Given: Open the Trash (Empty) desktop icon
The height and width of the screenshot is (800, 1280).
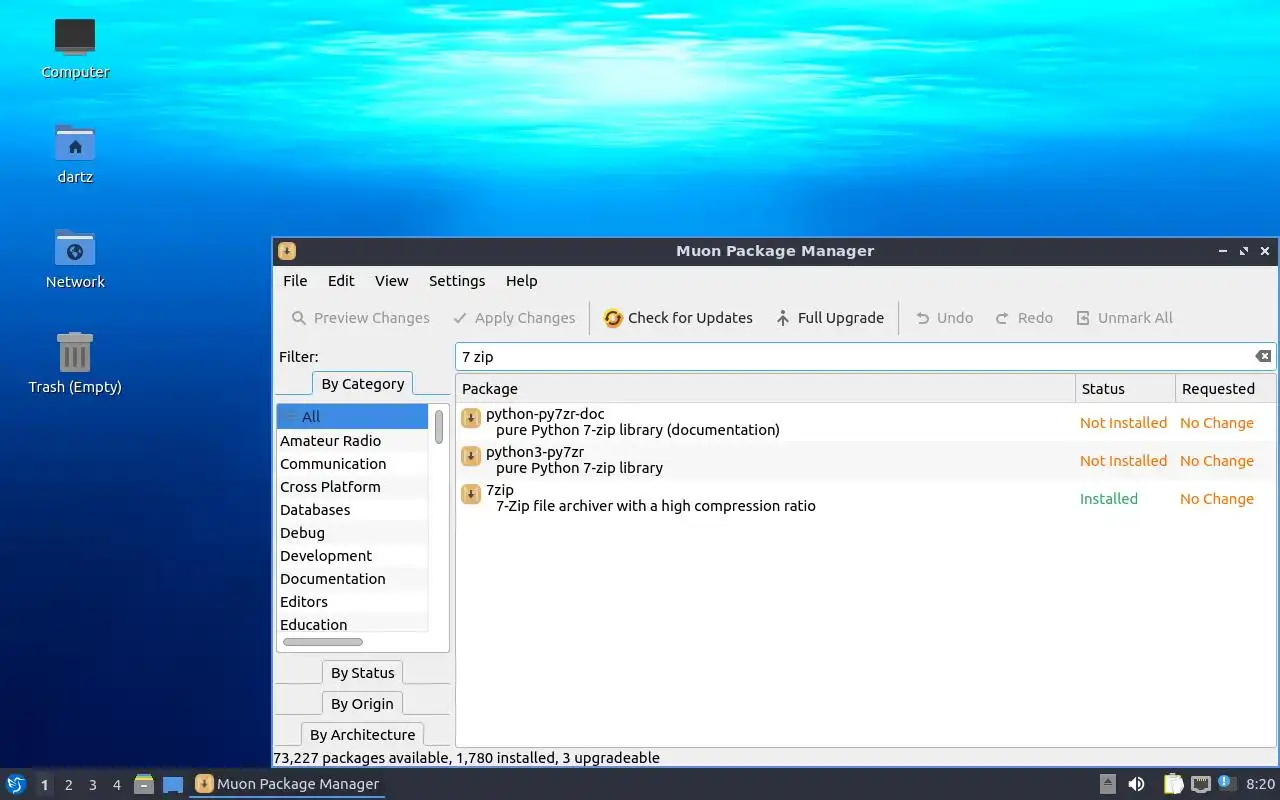Looking at the screenshot, I should coord(75,363).
